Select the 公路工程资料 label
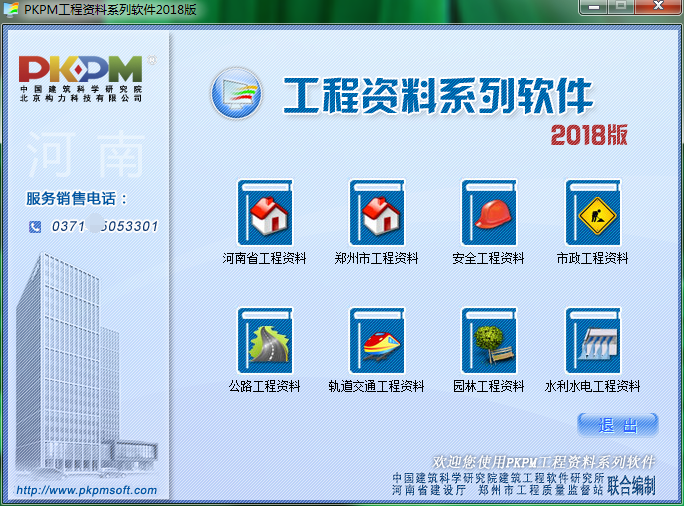This screenshot has width=684, height=506. (x=264, y=386)
